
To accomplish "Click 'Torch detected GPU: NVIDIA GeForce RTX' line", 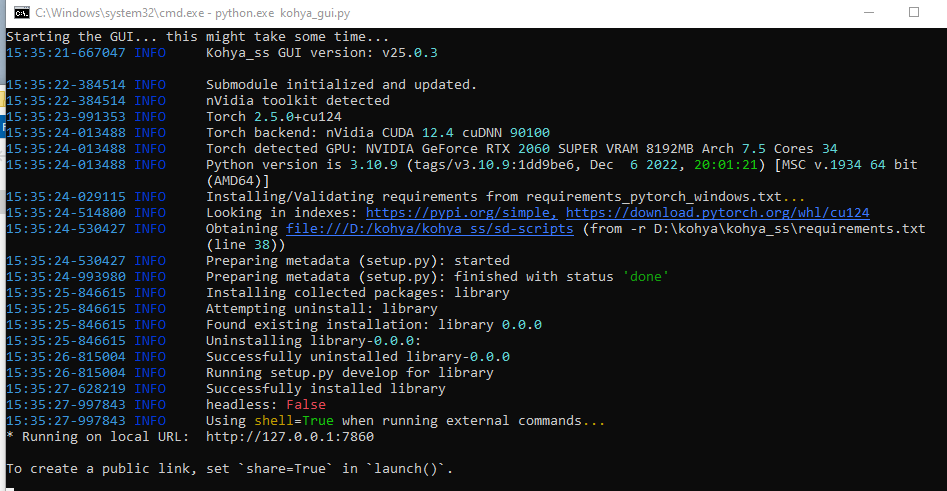I will pos(522,149).
